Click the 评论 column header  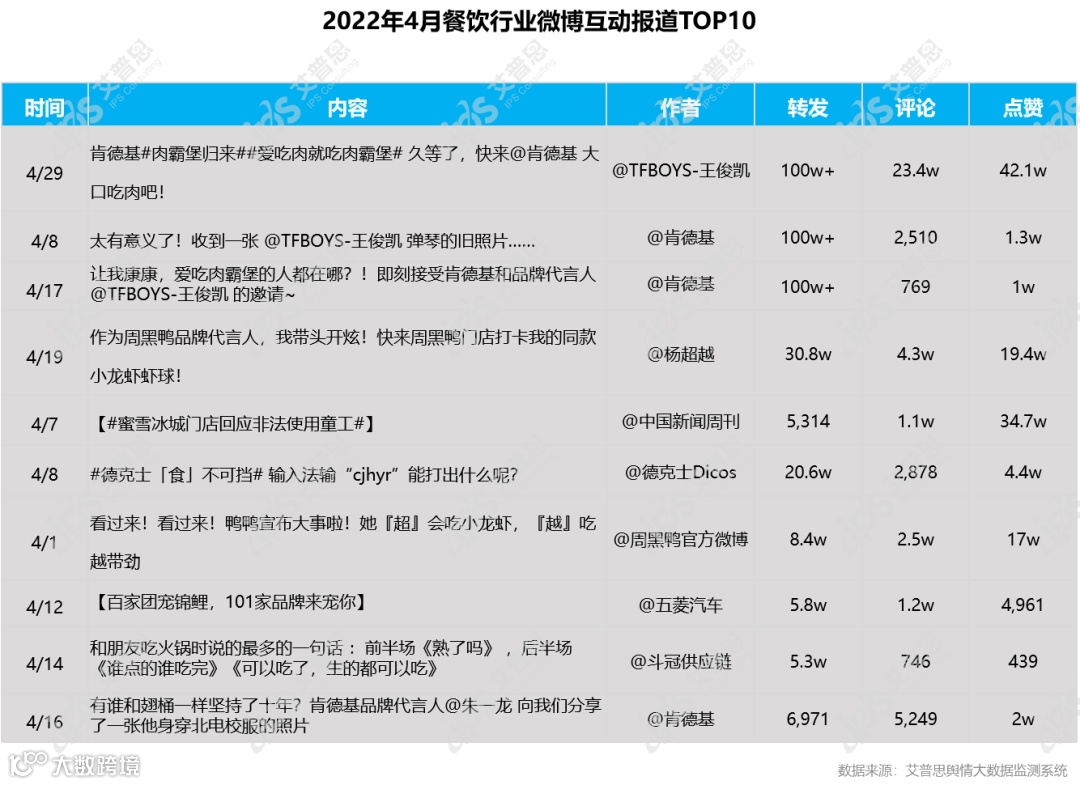(915, 107)
